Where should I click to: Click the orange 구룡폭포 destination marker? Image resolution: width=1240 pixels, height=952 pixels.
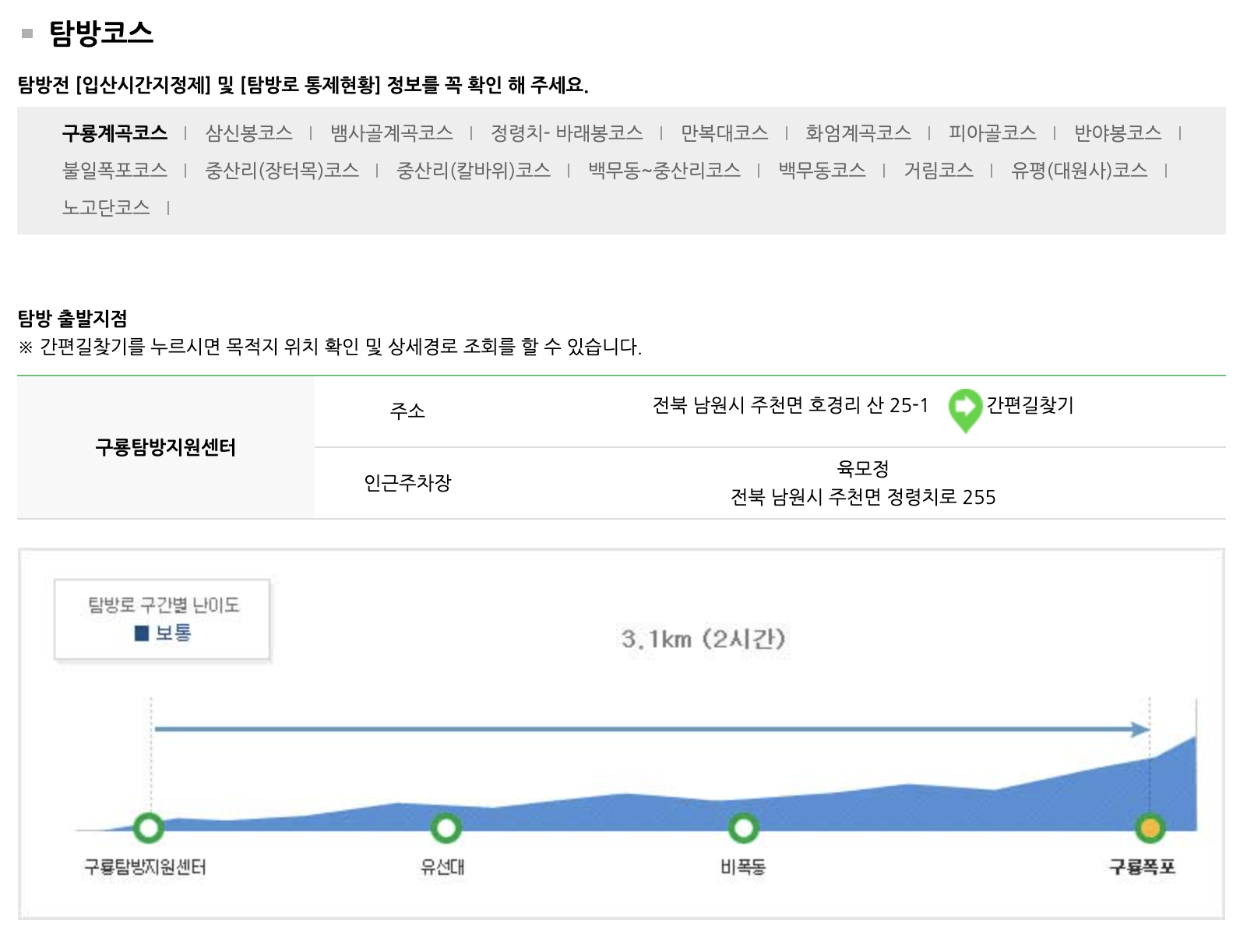(1150, 827)
